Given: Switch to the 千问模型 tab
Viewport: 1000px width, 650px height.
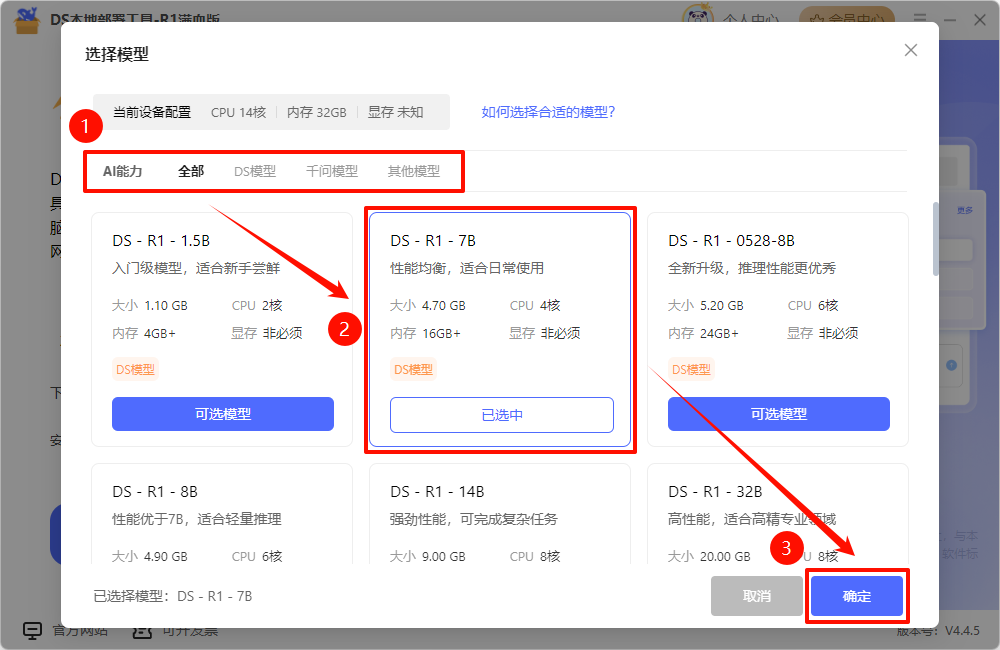Looking at the screenshot, I should point(332,171).
